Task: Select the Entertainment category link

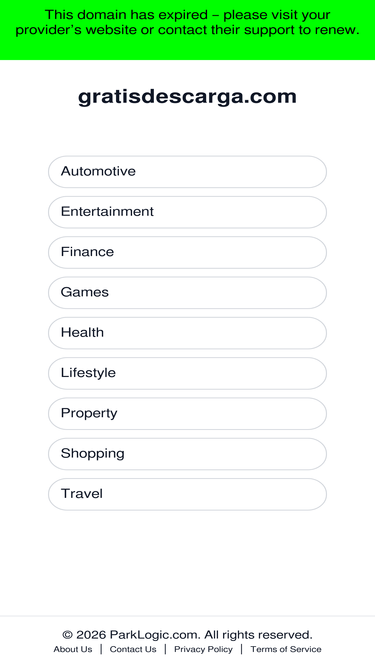Action: pyautogui.click(x=187, y=212)
